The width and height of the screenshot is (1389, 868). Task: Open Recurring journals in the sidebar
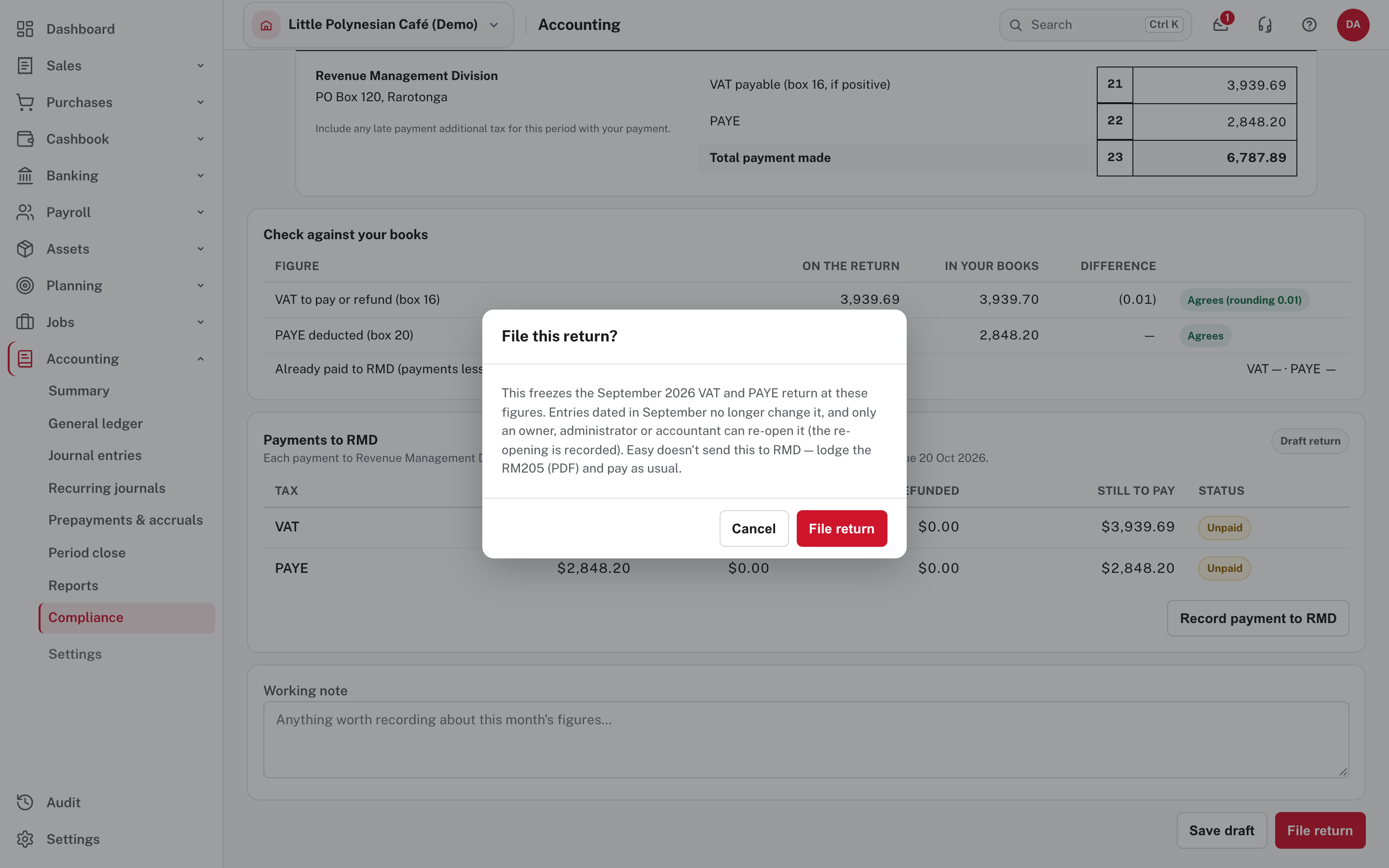pyautogui.click(x=126, y=488)
